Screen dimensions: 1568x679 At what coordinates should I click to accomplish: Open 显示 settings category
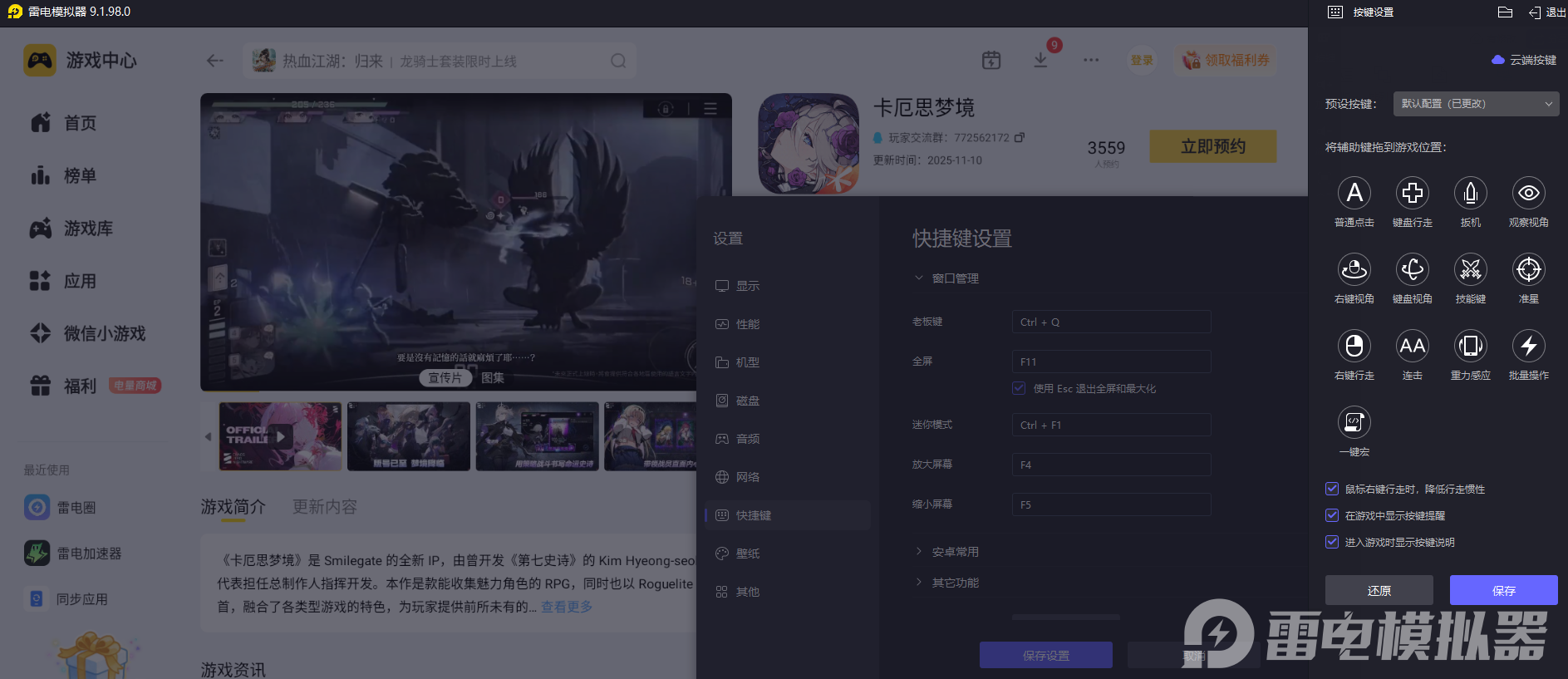[x=788, y=286]
